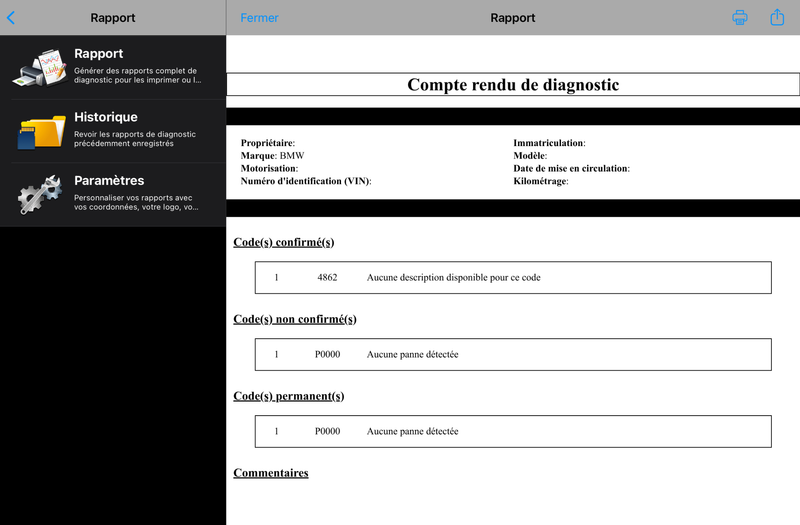Open the Rapport menu entry
This screenshot has width=800, height=525.
pyautogui.click(x=113, y=67)
